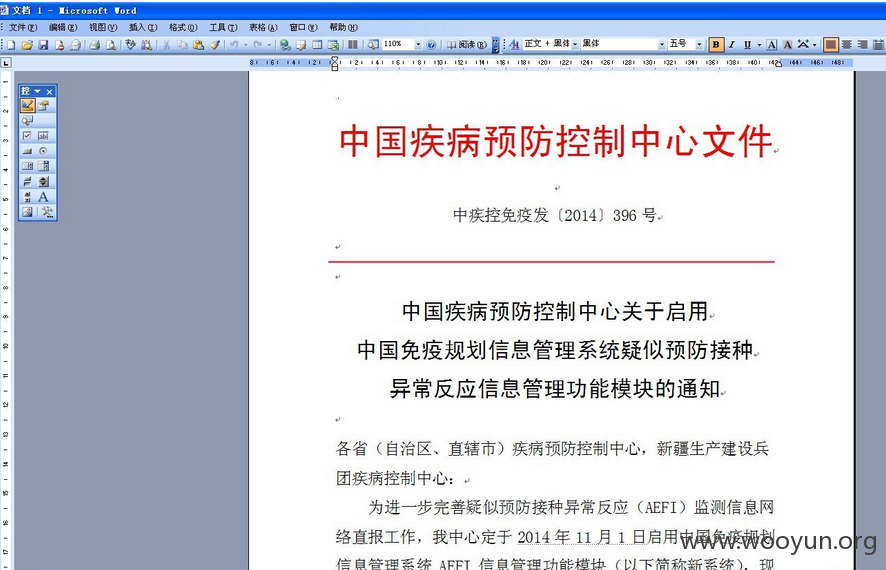Select Command Button control tool
The image size is (886, 570).
coord(27,151)
